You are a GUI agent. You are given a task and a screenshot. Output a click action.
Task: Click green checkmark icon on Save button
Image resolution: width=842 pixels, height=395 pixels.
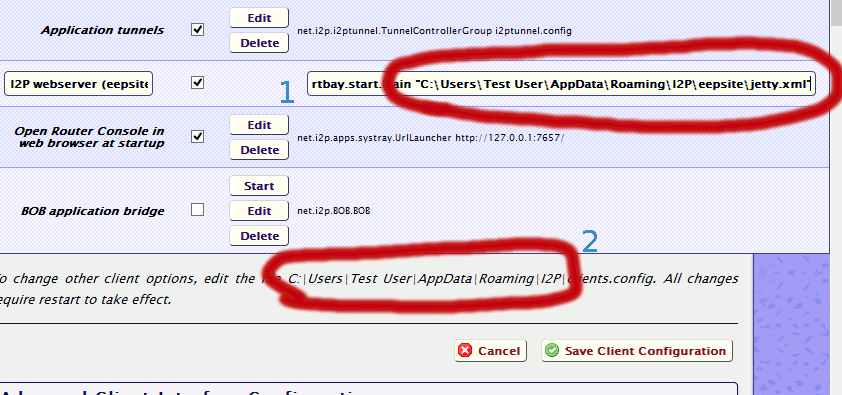(551, 350)
